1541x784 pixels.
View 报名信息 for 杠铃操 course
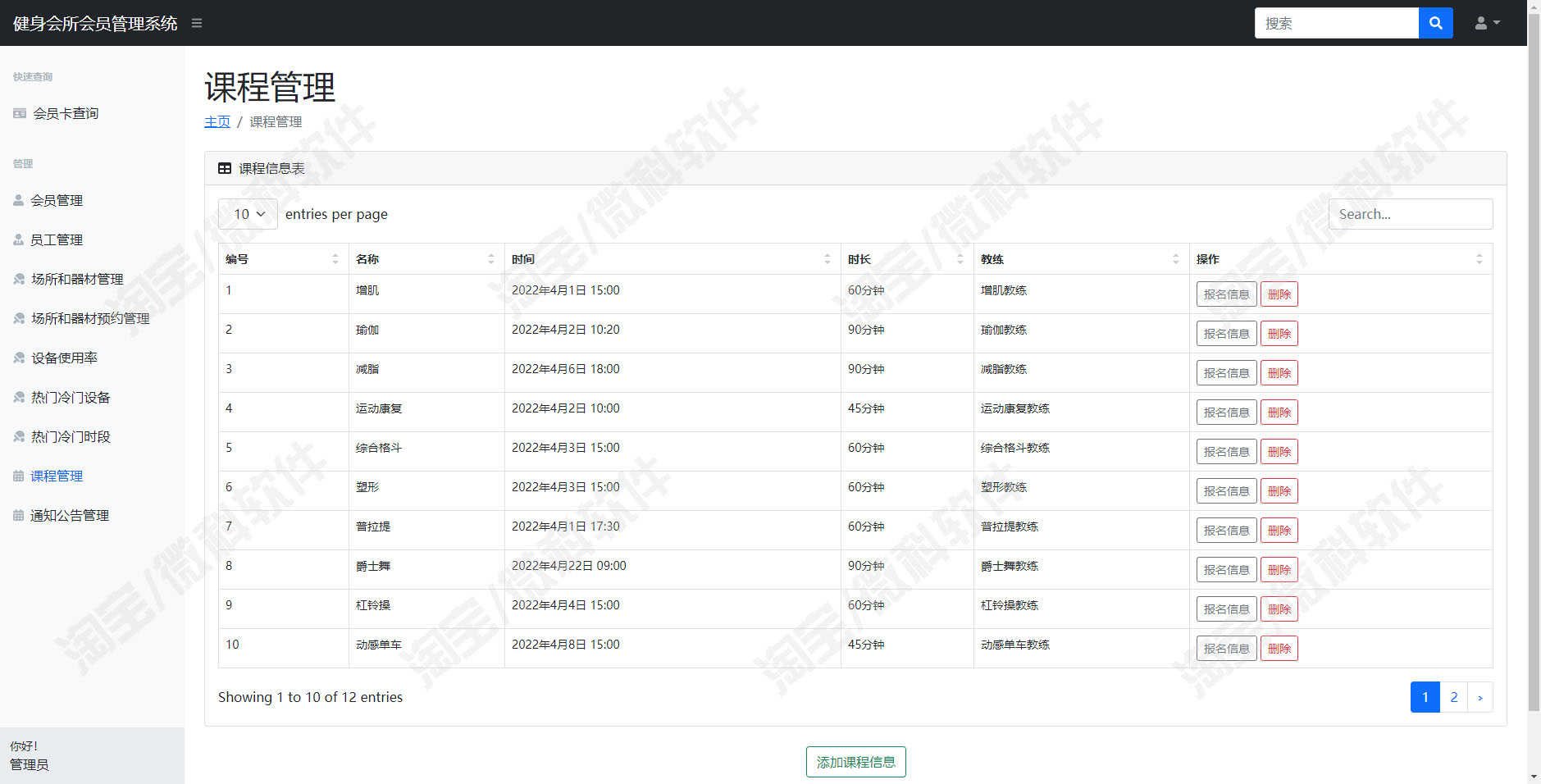1226,609
